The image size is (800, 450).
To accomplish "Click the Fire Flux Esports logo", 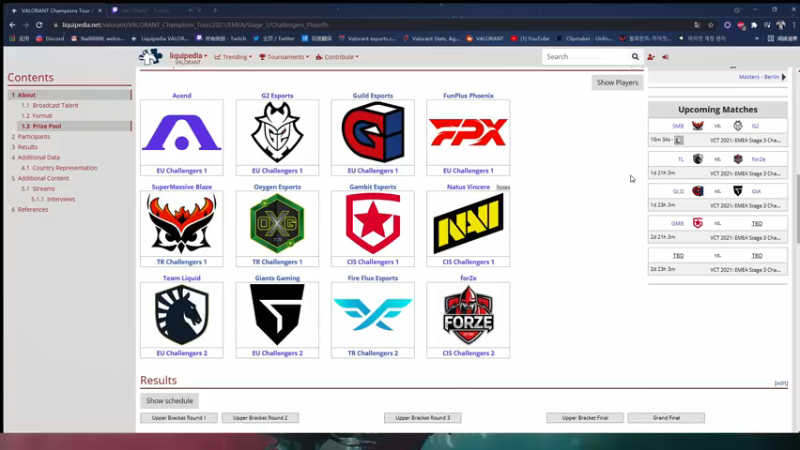I will [373, 315].
